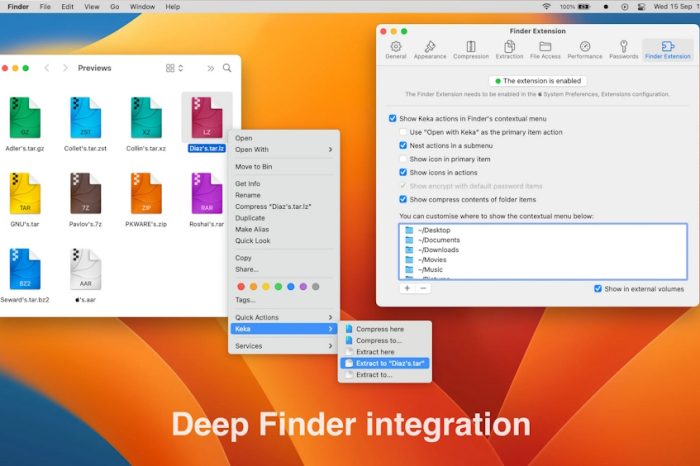Choose Extract here from Keka submenu
The width and height of the screenshot is (700, 466).
[x=375, y=352]
